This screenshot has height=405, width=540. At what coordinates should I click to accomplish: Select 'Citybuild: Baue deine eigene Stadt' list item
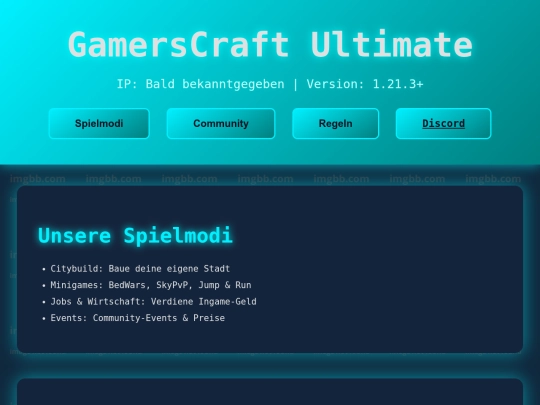(140, 269)
